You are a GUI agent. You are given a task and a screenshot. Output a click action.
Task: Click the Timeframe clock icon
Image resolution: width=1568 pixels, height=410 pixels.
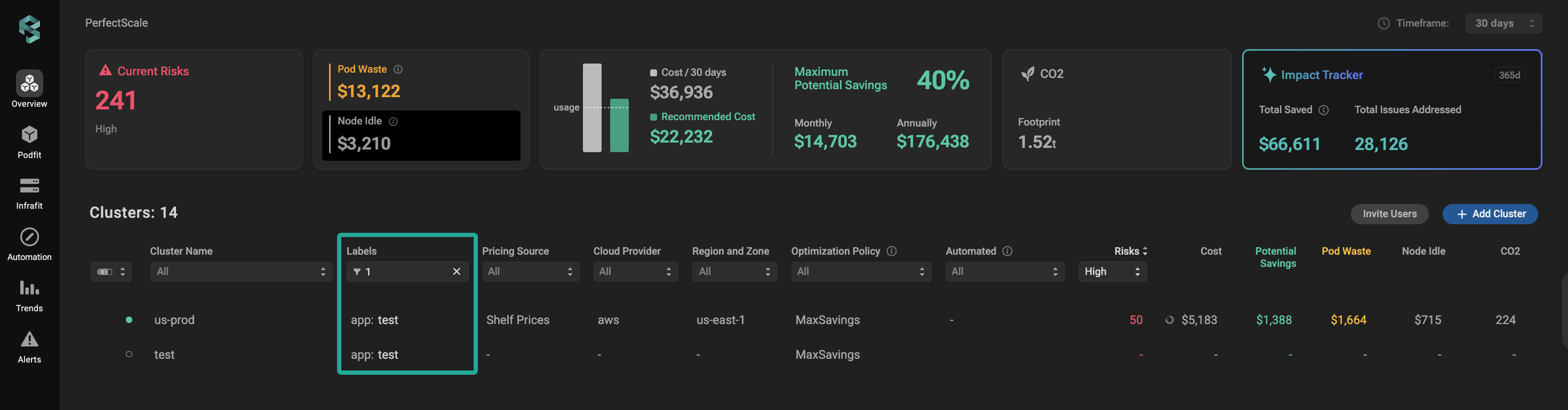tap(1383, 23)
